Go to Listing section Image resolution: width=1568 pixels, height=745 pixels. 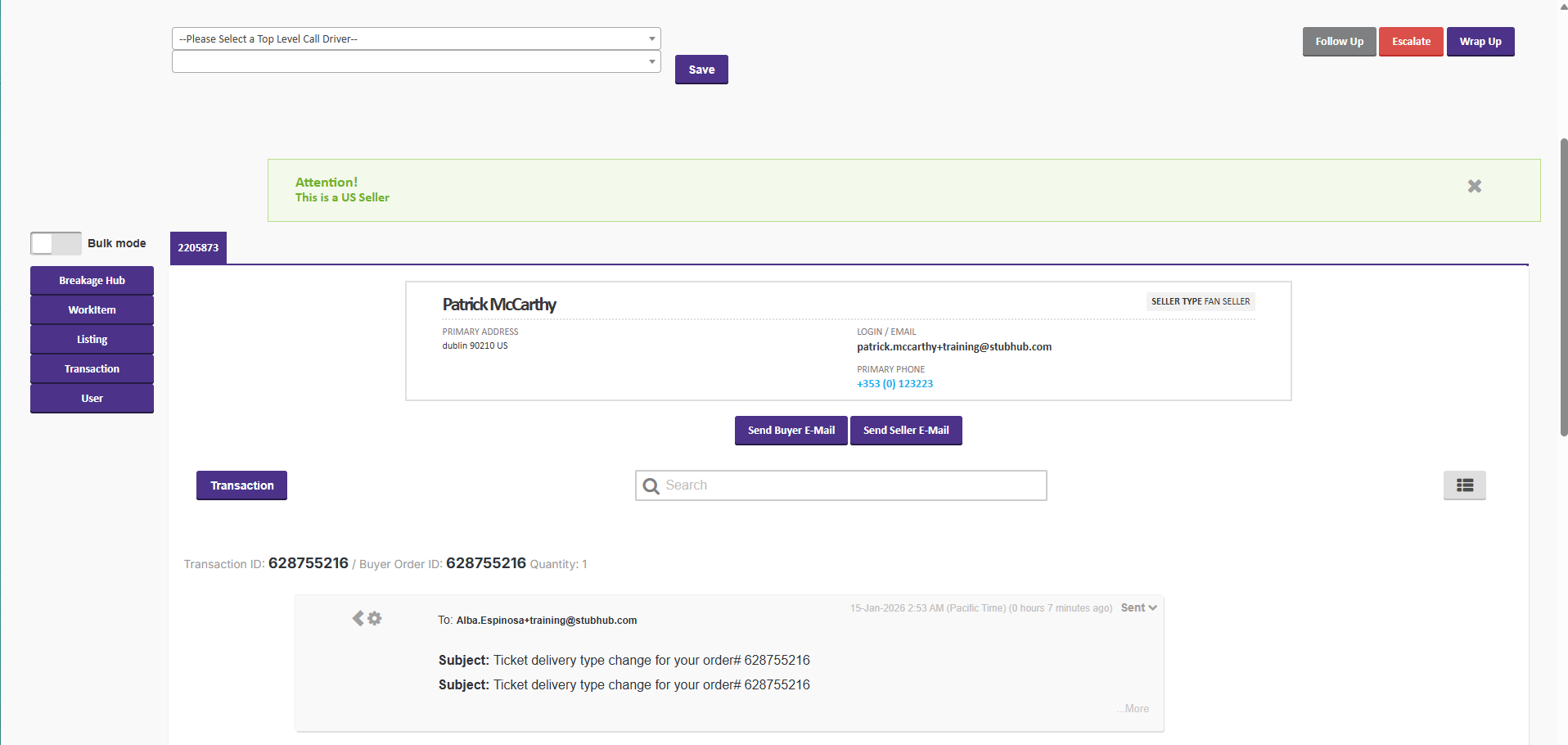tap(92, 339)
